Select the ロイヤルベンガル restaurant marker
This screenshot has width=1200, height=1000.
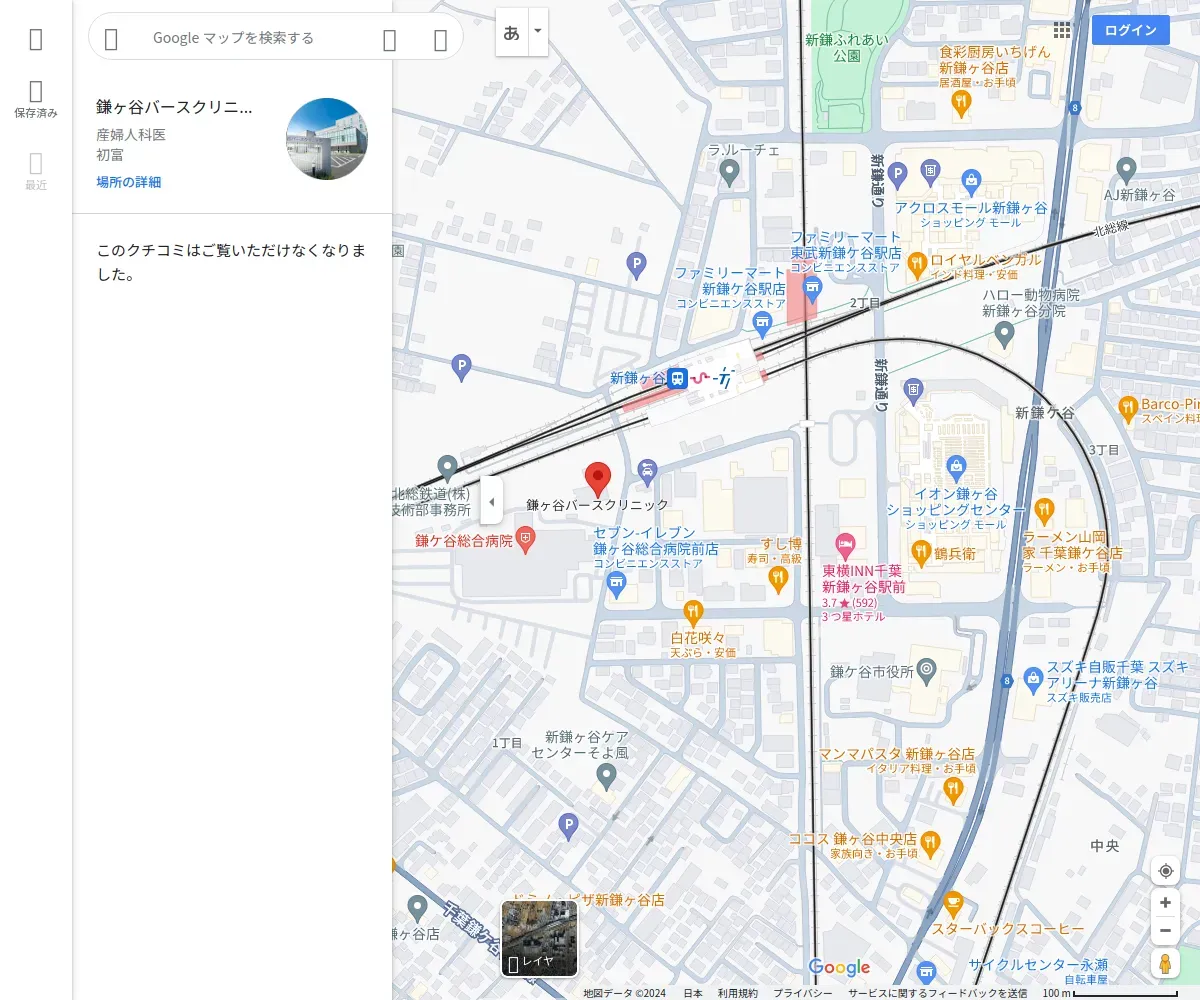917,265
